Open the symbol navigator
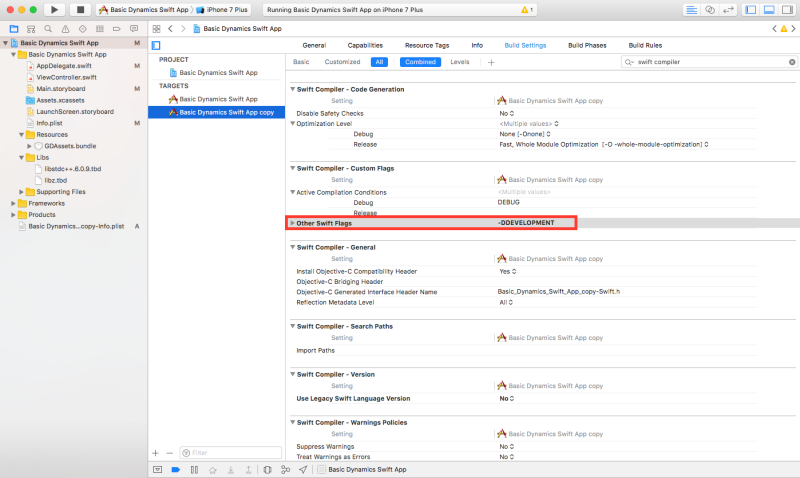The image size is (800, 478). 31,29
